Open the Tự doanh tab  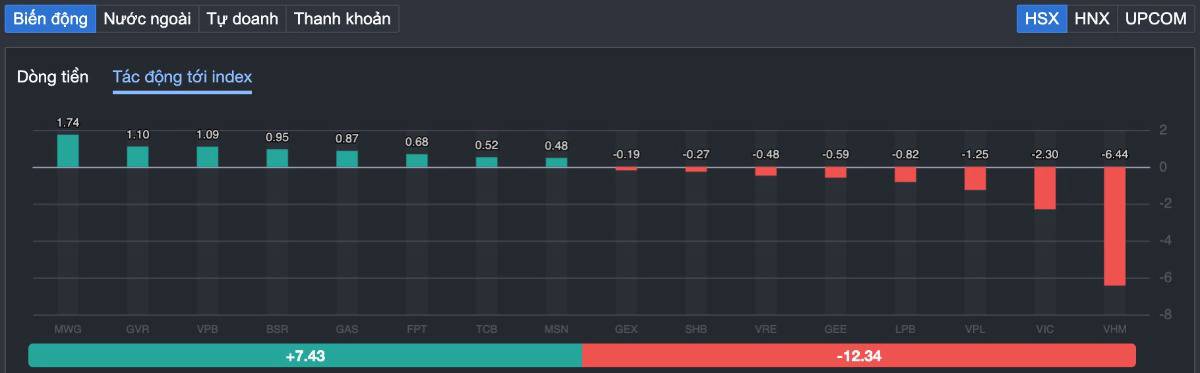[242, 18]
